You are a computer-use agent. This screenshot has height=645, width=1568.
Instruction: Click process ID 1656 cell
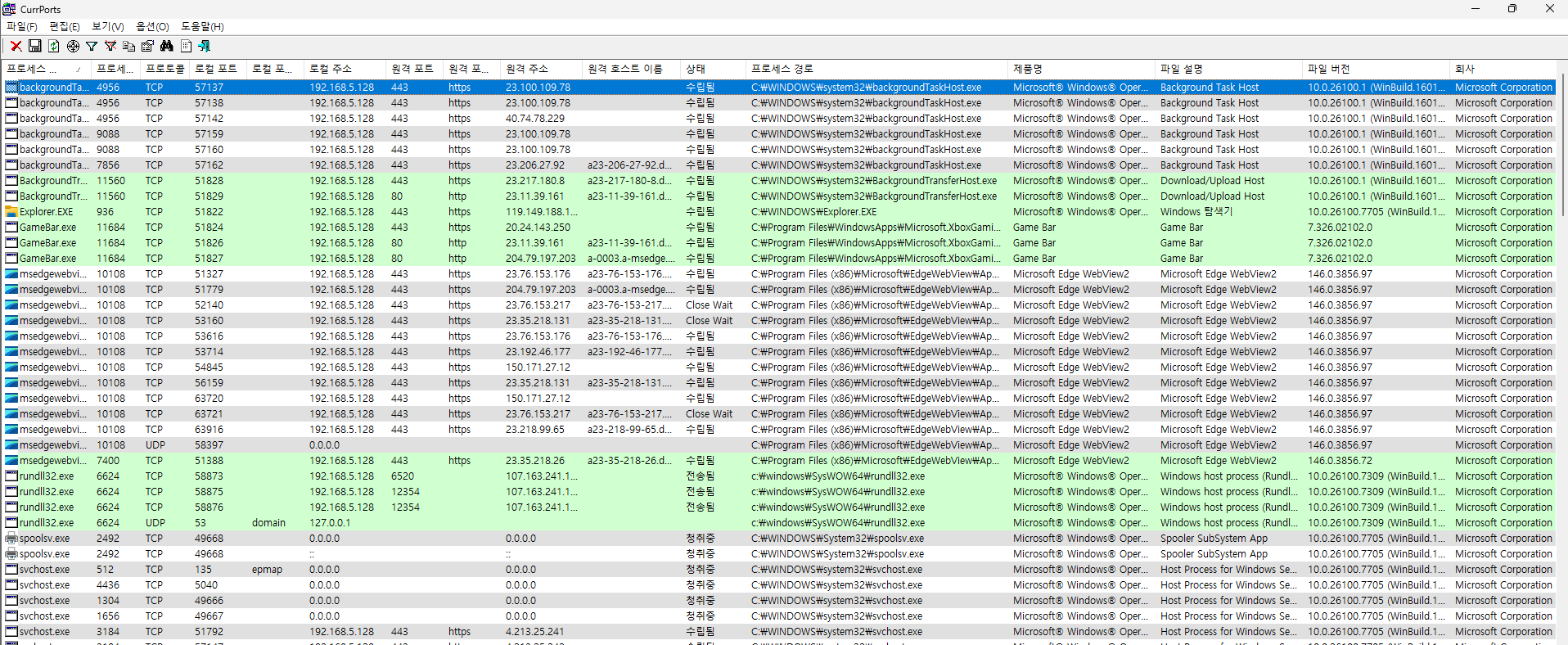pyautogui.click(x=108, y=616)
